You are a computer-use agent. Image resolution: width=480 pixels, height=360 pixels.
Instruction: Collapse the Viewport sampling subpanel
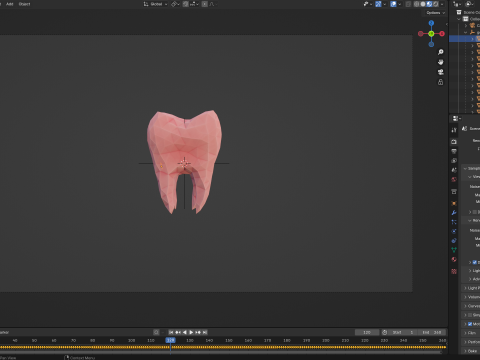[470, 177]
